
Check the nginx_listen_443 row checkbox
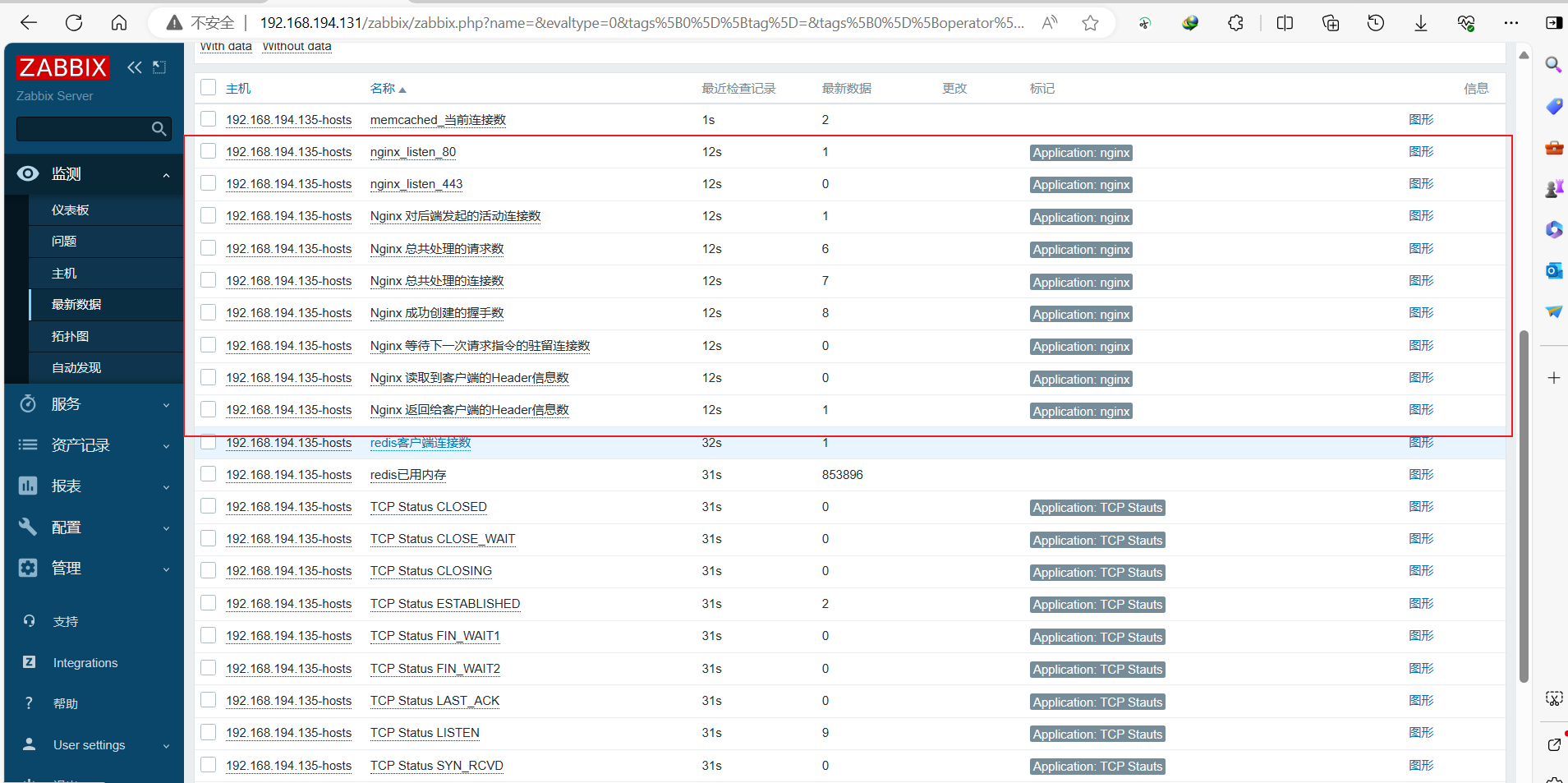click(209, 183)
